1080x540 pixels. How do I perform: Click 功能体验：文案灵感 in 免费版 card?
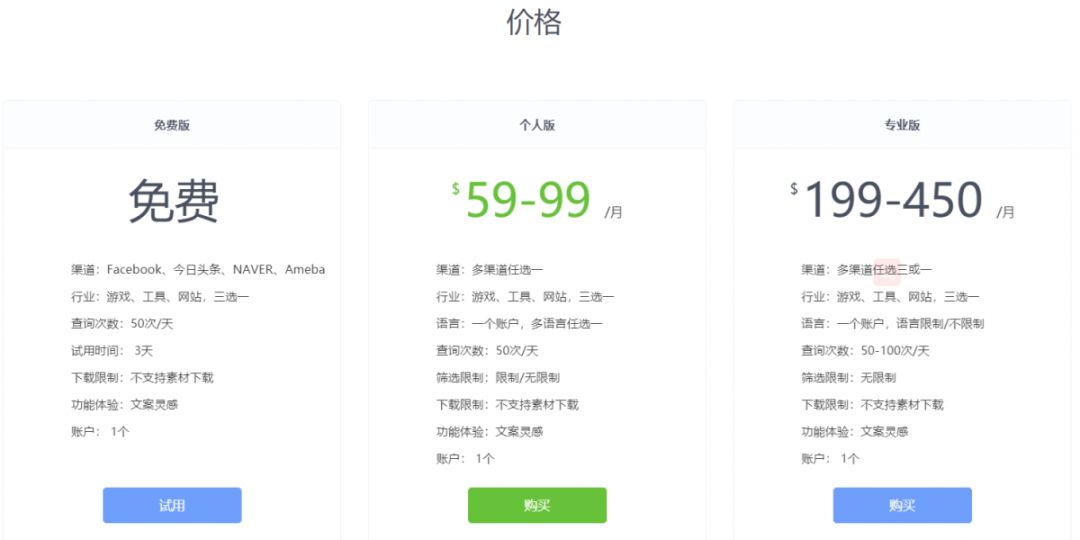coord(125,405)
